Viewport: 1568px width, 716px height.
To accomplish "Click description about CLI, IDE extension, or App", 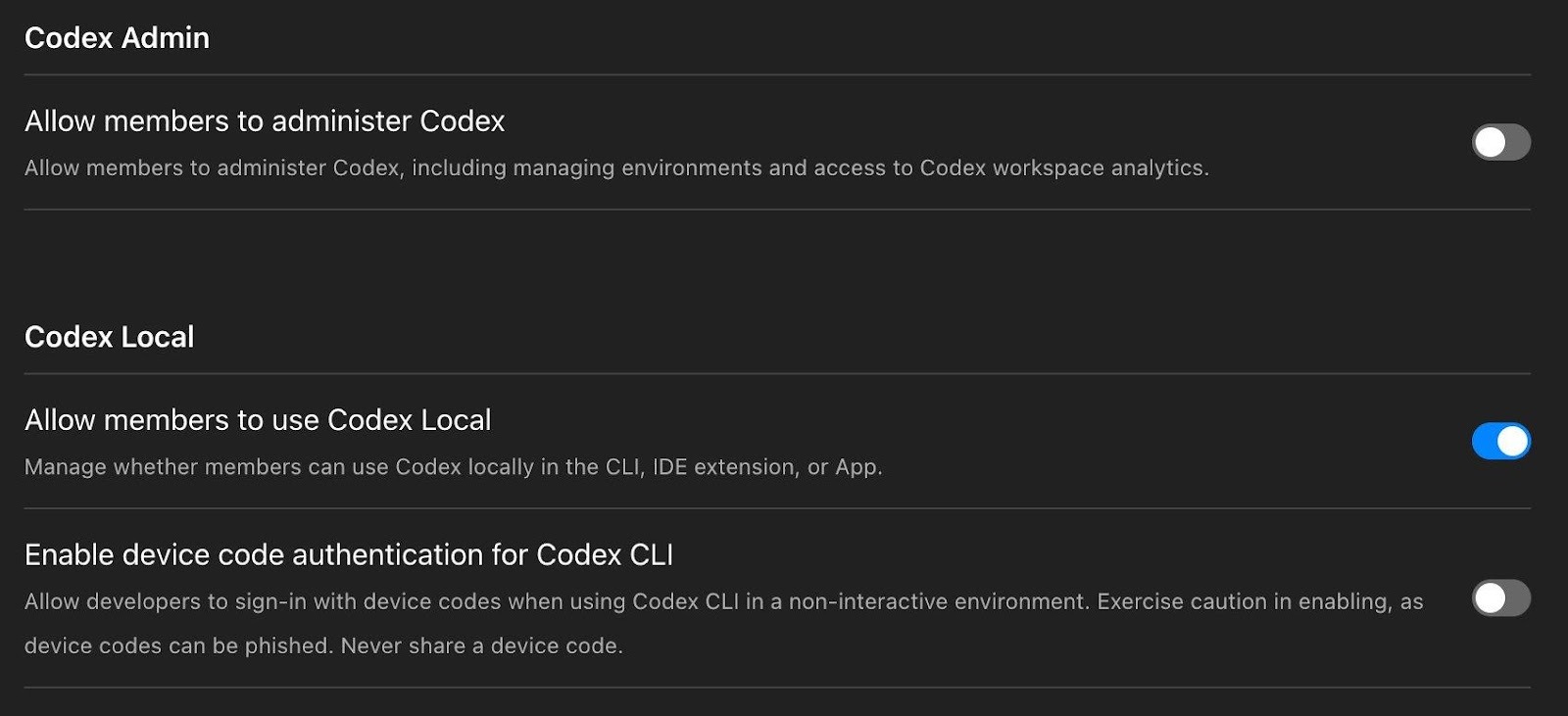I will pyautogui.click(x=454, y=466).
